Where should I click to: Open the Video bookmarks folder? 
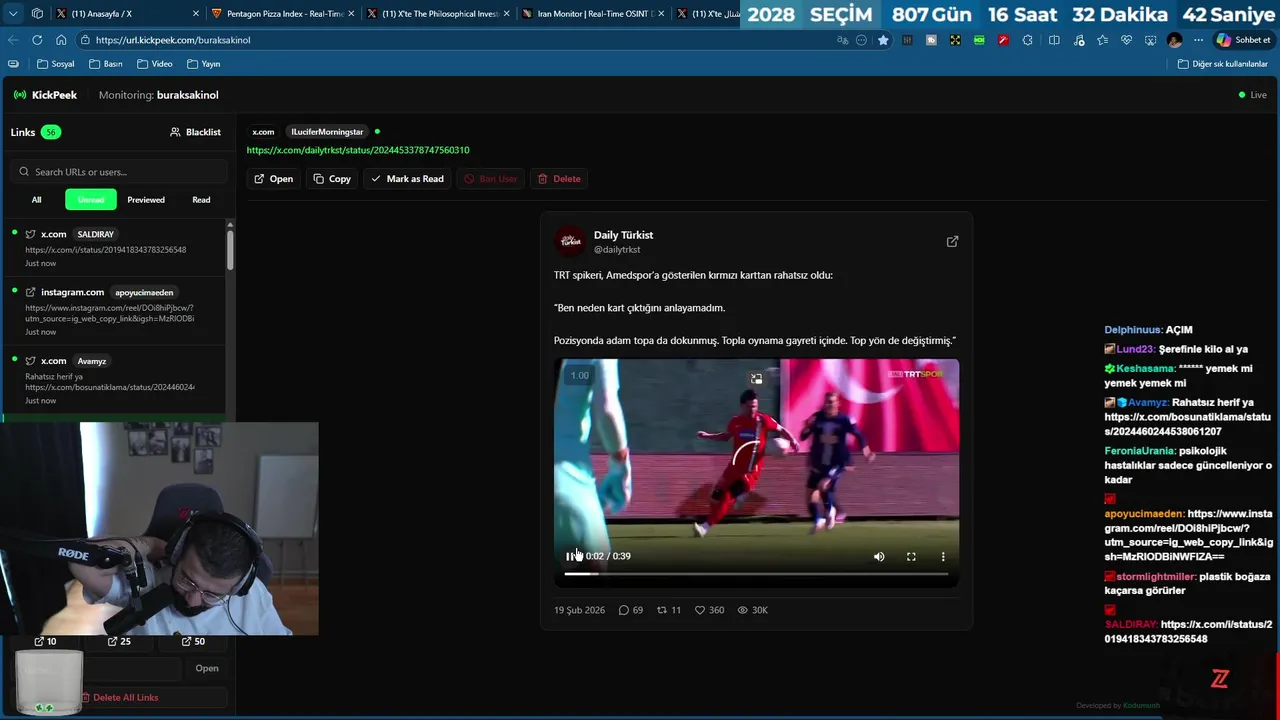coord(155,64)
